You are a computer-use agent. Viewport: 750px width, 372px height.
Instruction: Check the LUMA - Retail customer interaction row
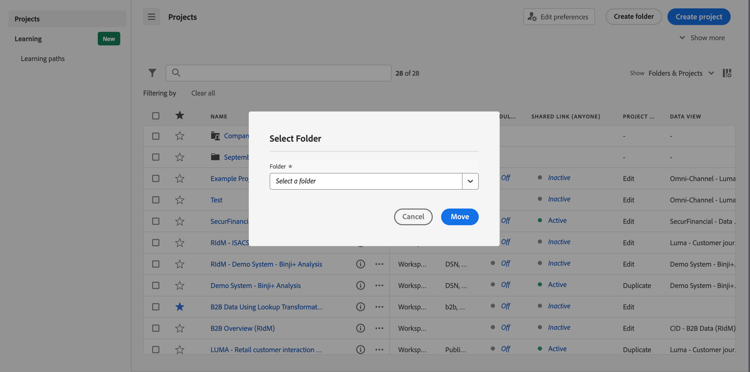point(155,350)
